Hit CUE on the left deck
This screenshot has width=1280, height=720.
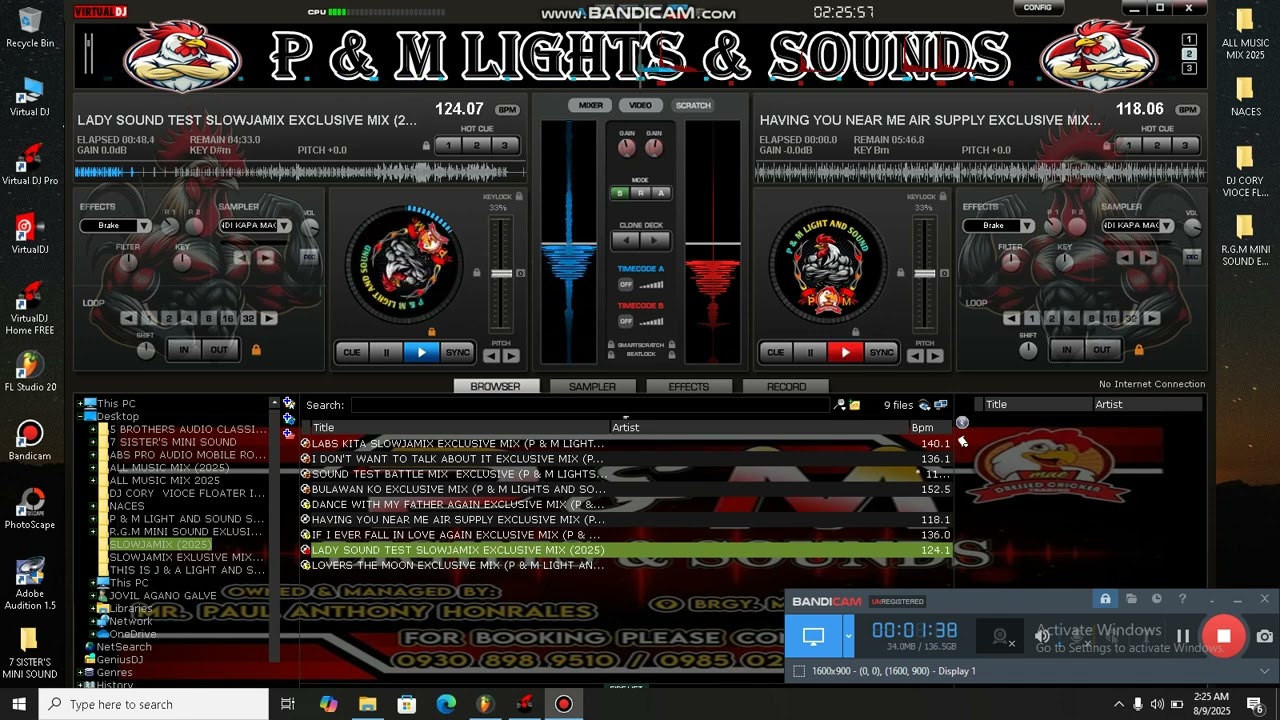point(351,352)
